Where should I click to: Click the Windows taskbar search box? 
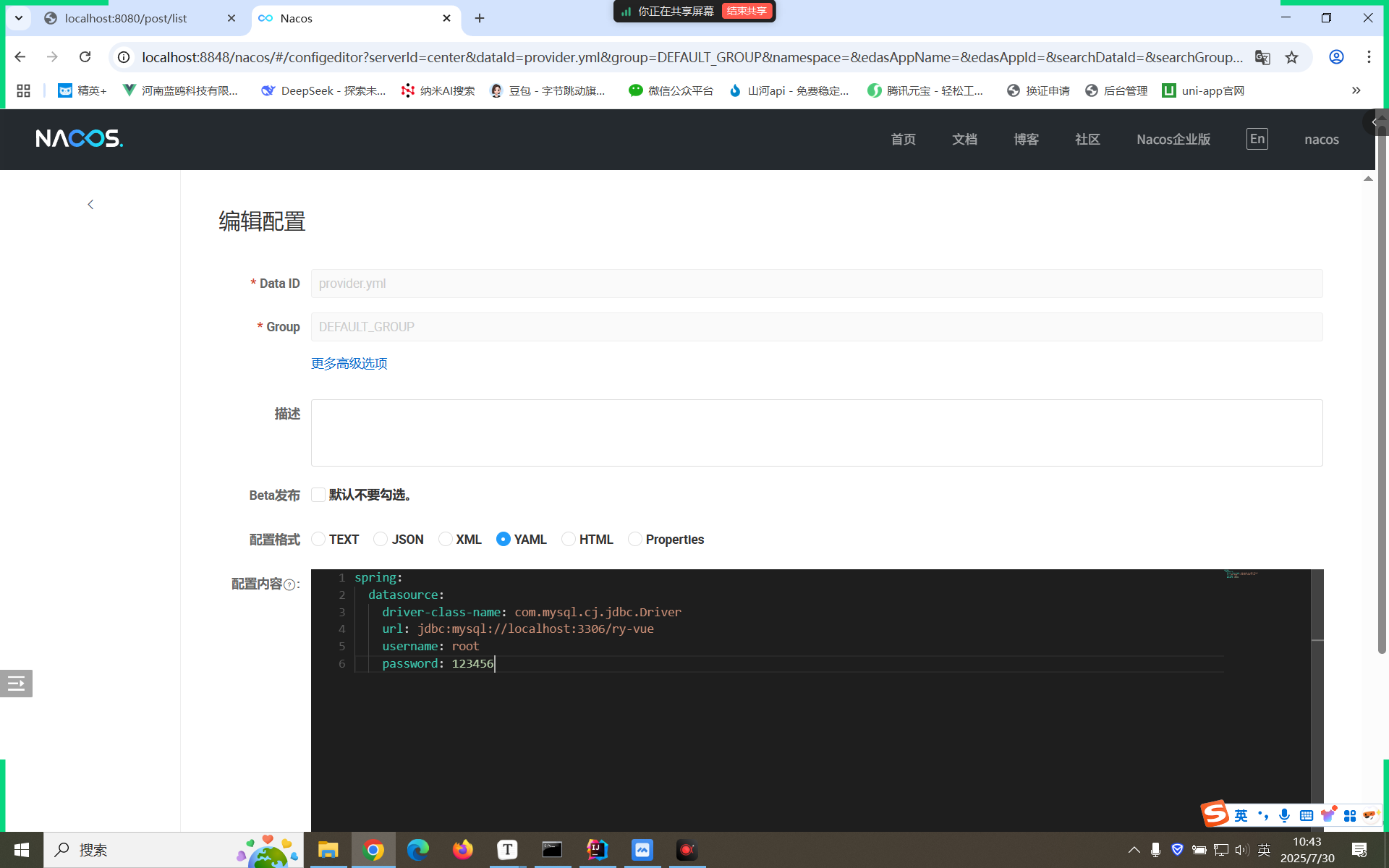tap(174, 850)
